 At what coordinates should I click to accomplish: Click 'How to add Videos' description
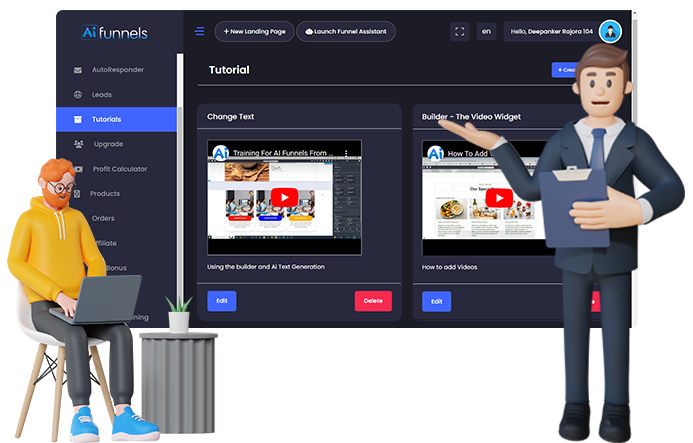[449, 267]
